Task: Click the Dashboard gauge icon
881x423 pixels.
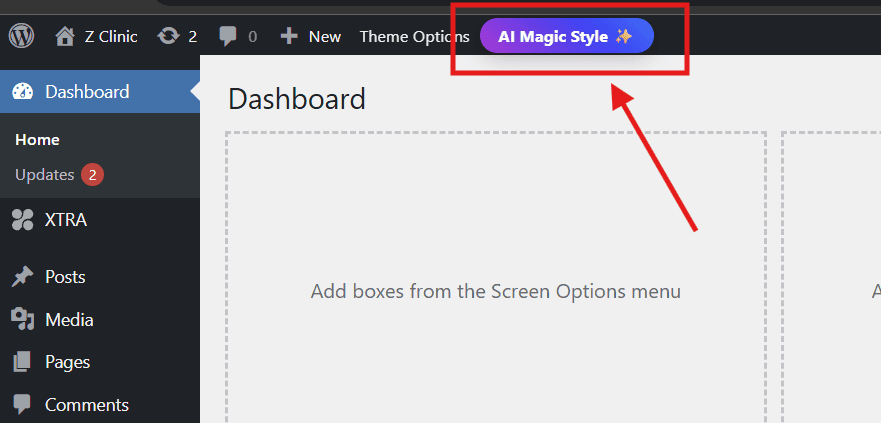Action: point(22,92)
